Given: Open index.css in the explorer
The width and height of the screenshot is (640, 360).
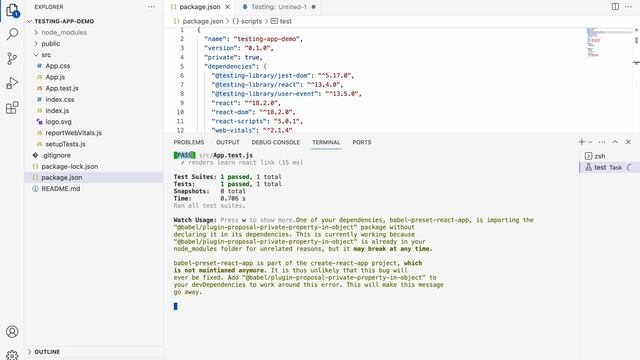Looking at the screenshot, I should [x=60, y=100].
